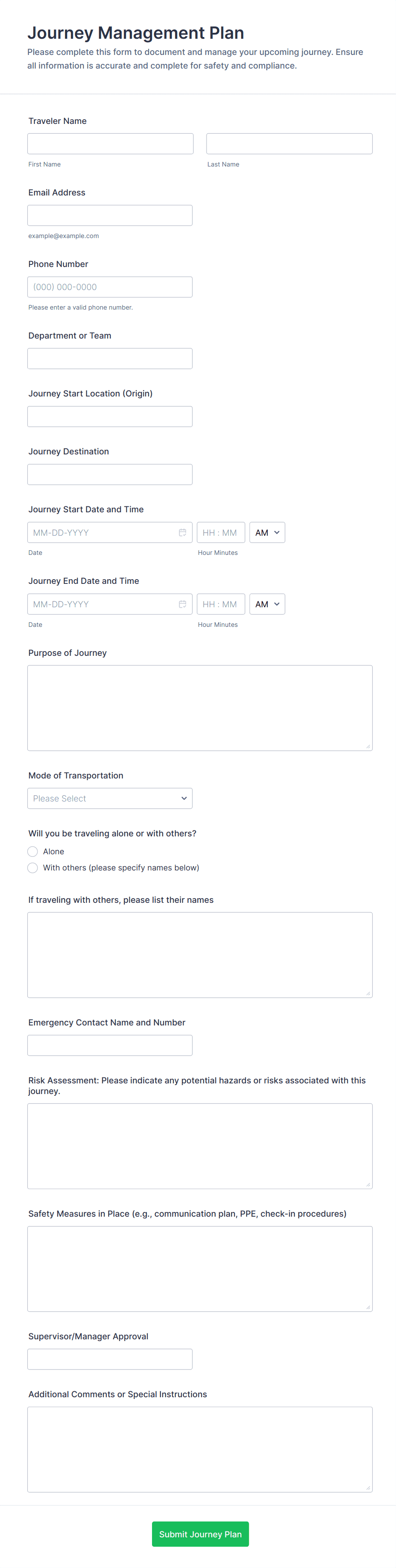The height and width of the screenshot is (1568, 396).
Task: Select the Supervisor/Manager Approval input
Action: point(110,1359)
